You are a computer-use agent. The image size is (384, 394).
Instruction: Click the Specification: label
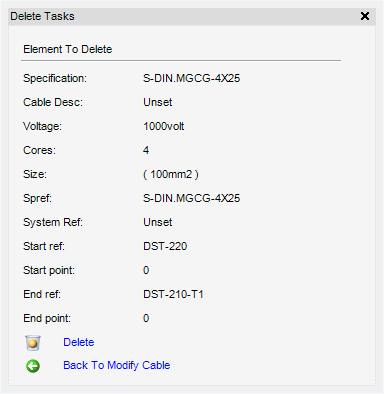pos(55,78)
